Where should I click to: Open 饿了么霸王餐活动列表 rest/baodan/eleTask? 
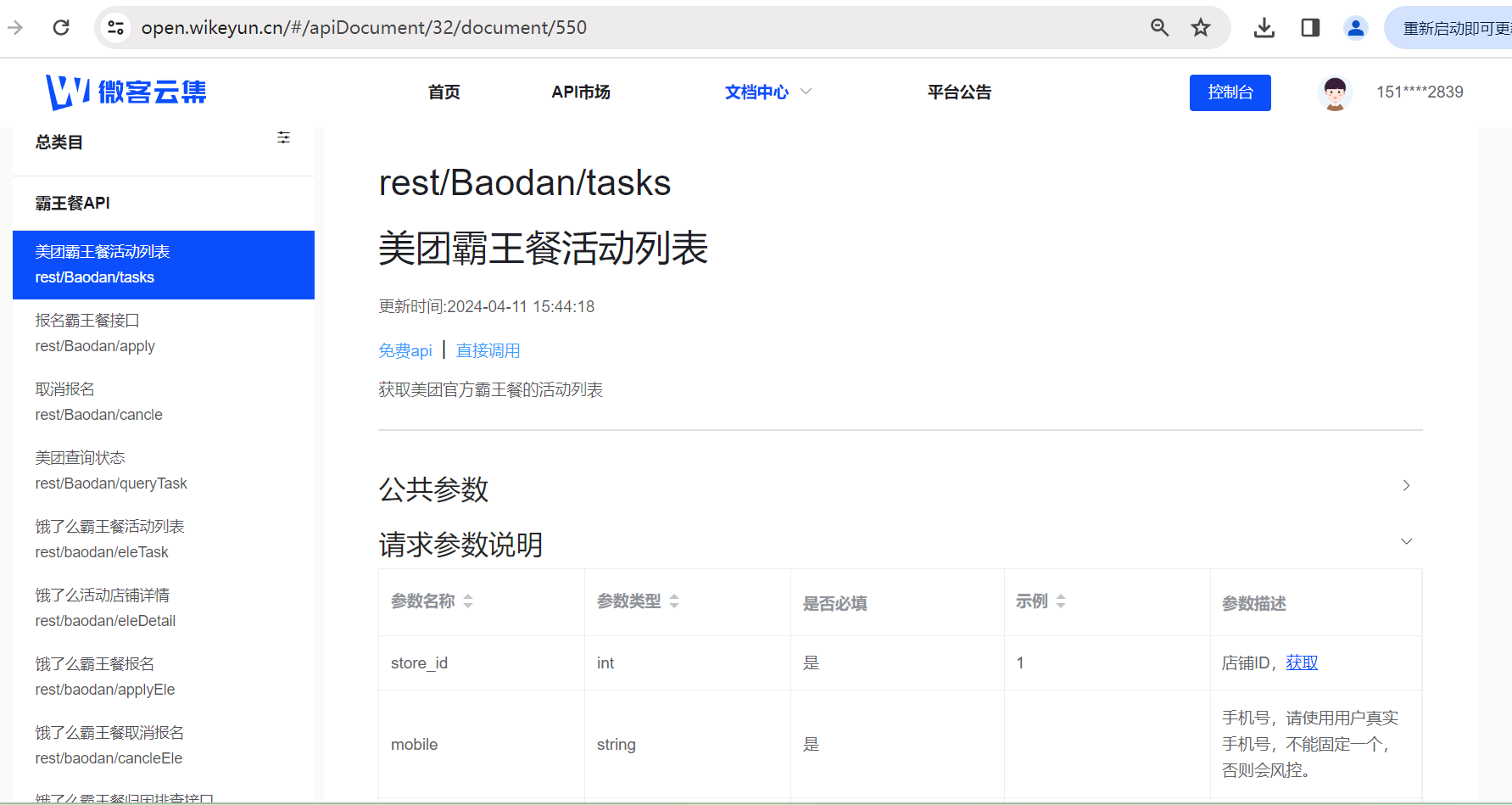coord(164,539)
